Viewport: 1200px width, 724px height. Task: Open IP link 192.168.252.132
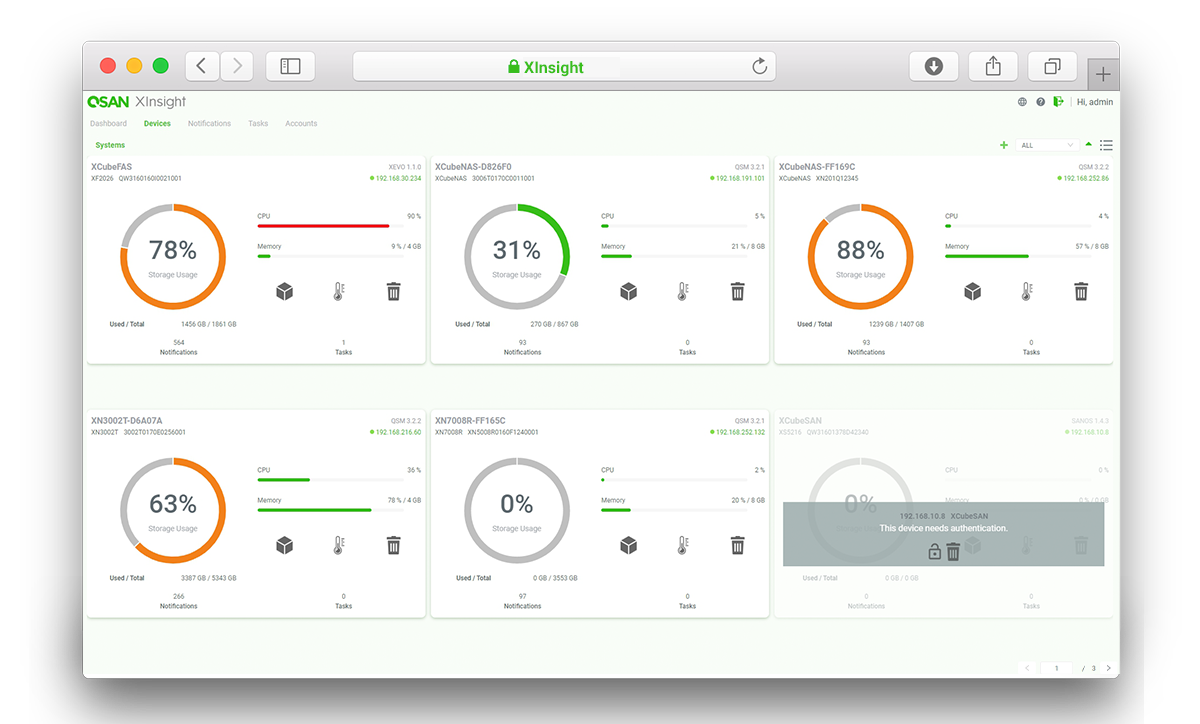coord(738,432)
